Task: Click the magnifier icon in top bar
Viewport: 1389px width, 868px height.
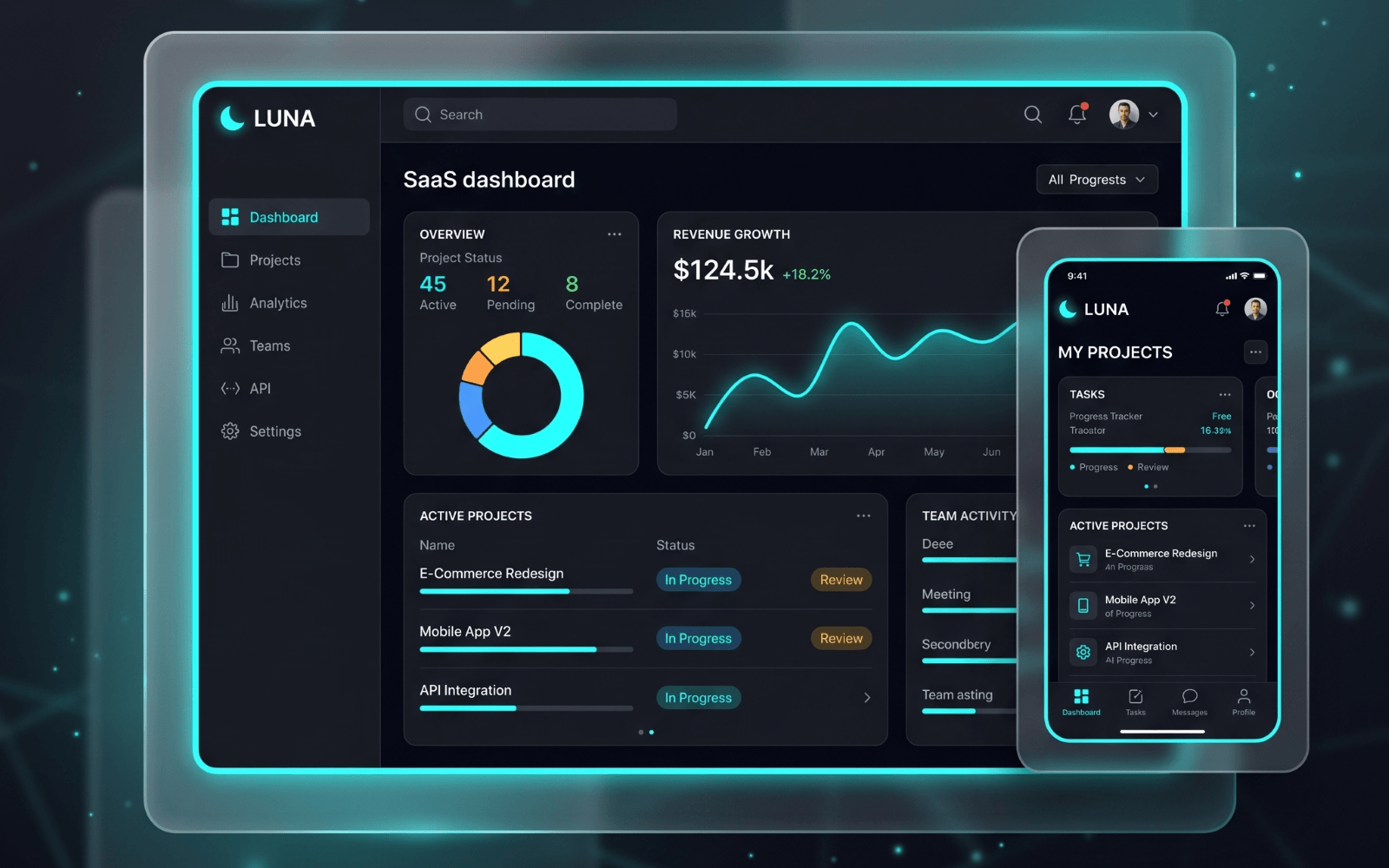Action: 1032,115
